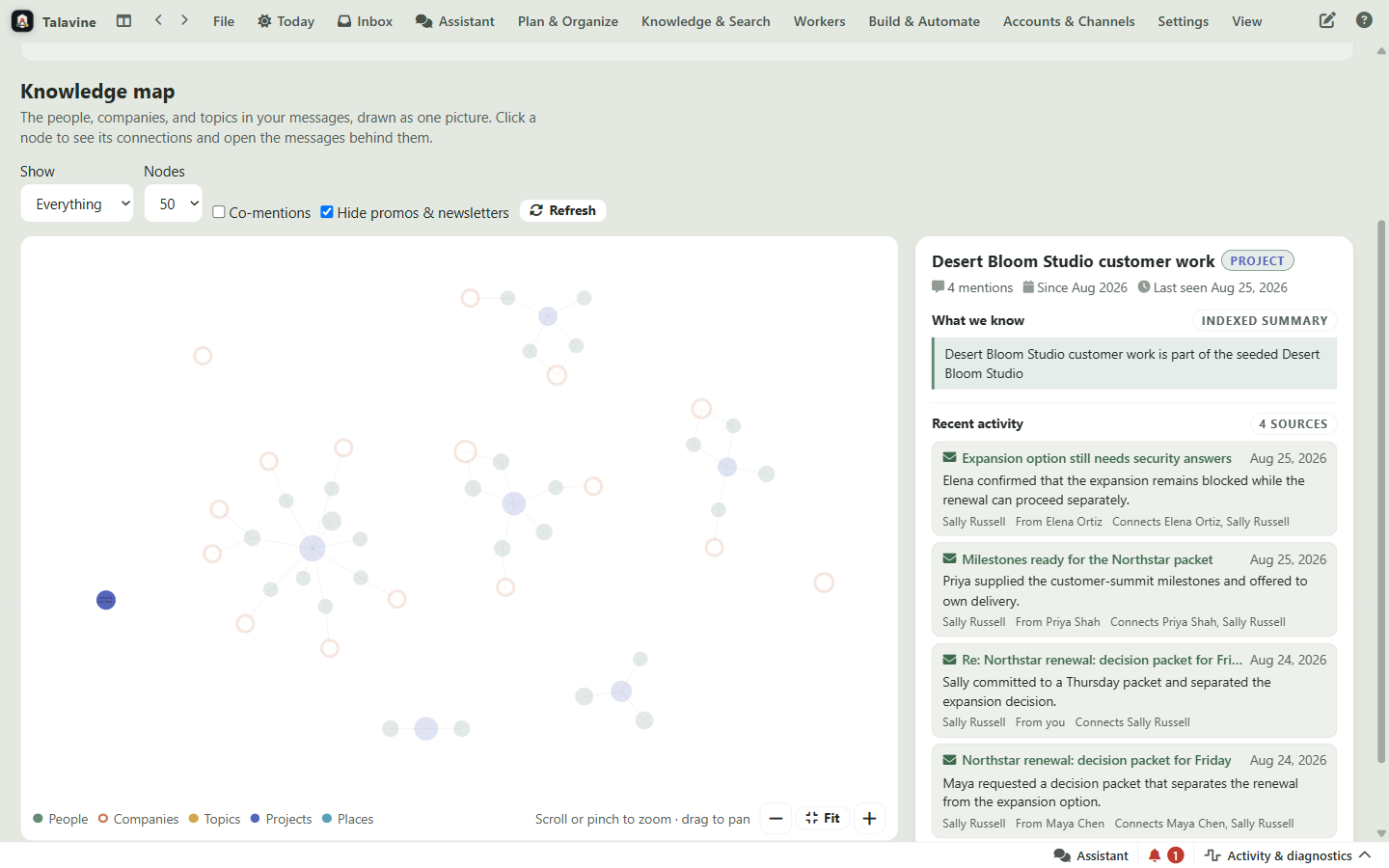Enable the Co-mentions checkbox
This screenshot has height=868, width=1389.
[x=219, y=212]
